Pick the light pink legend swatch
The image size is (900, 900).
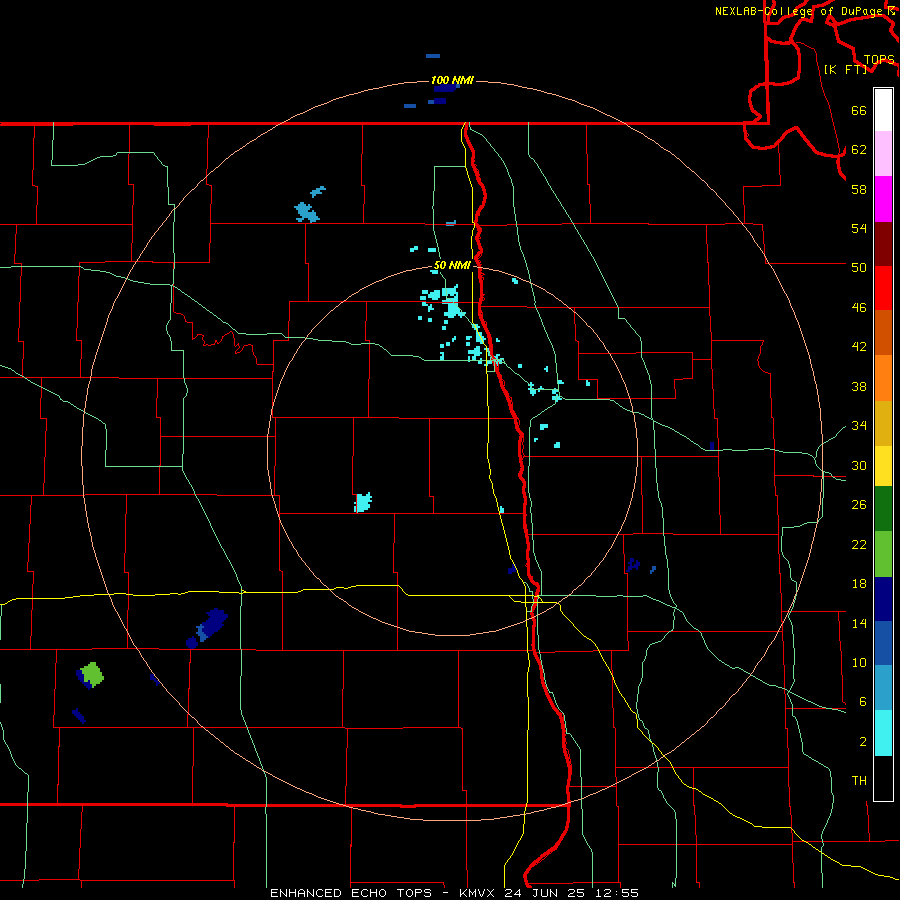click(883, 154)
